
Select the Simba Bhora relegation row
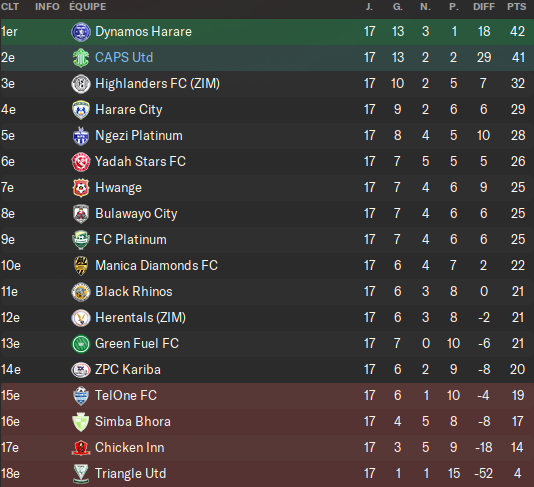(267, 422)
